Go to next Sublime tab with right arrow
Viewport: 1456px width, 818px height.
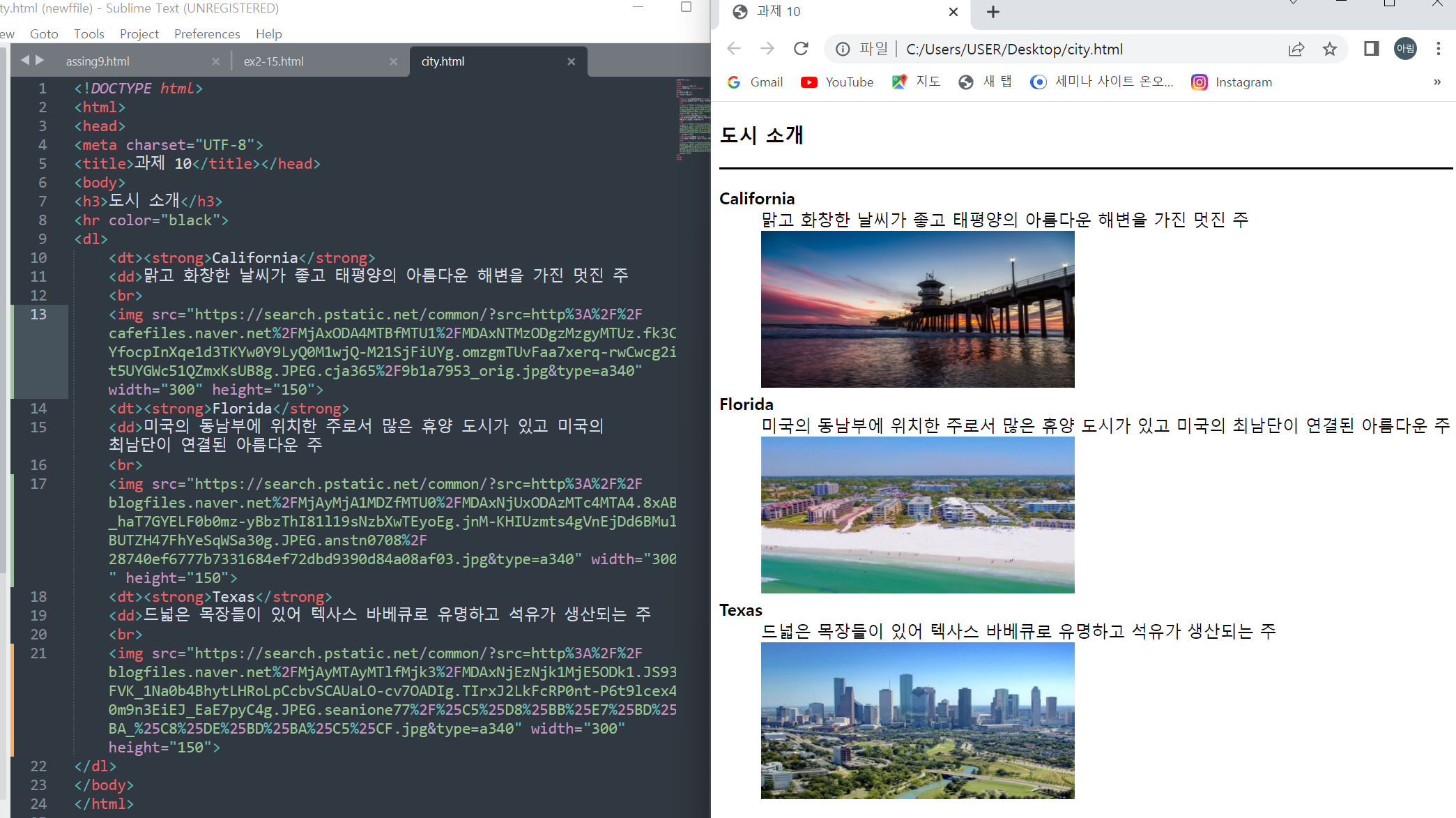40,61
